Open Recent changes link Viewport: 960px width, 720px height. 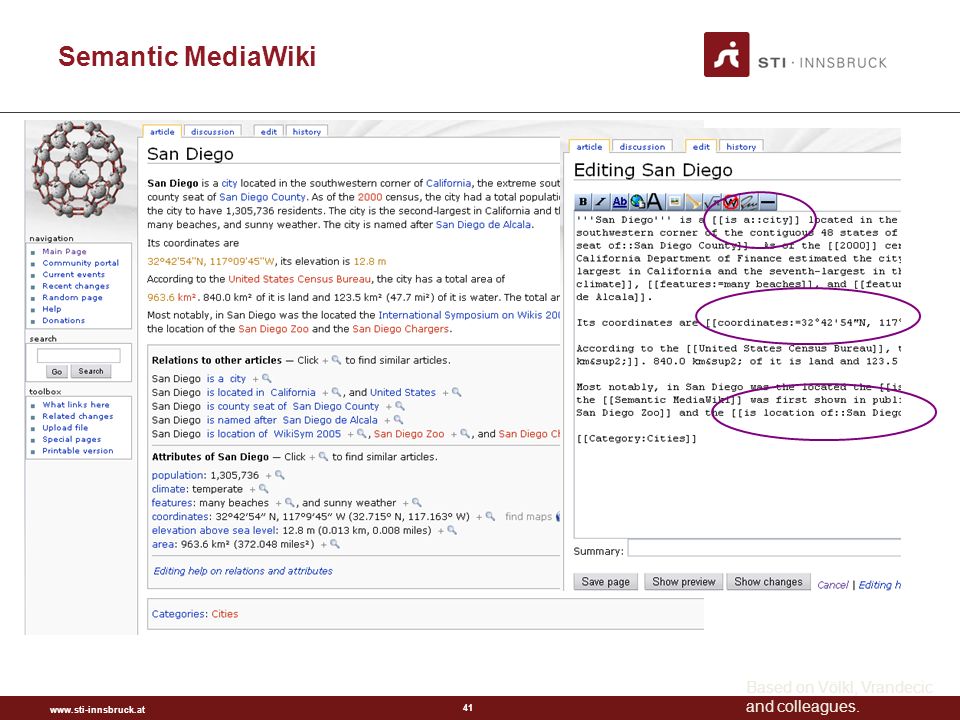[x=75, y=286]
